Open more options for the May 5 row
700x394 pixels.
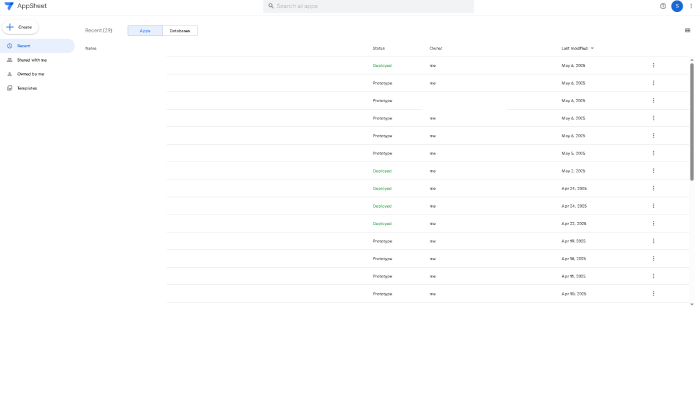[x=654, y=153]
